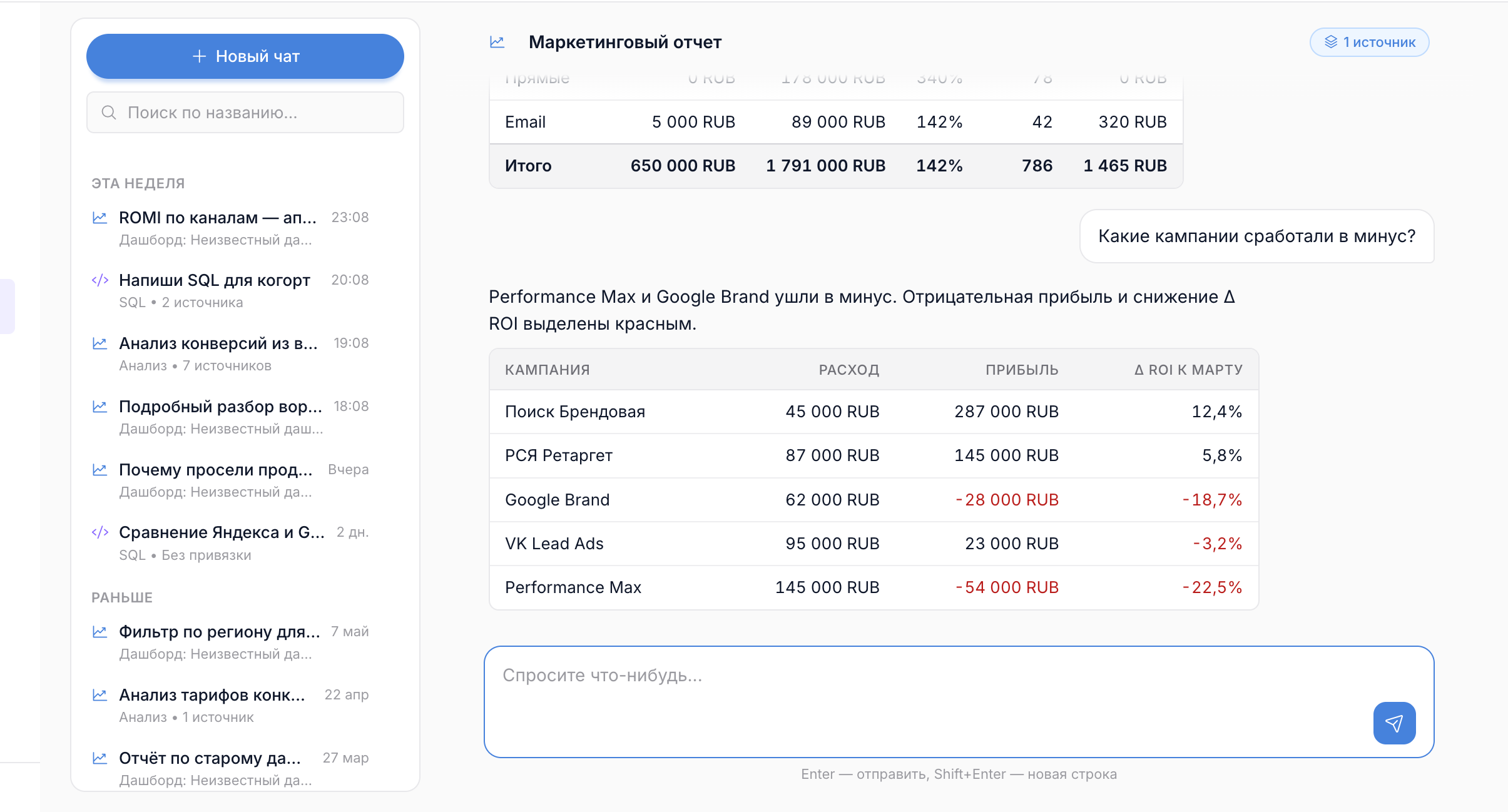
Task: Click Google Brand loss value -28 000 RUB
Action: (1007, 500)
